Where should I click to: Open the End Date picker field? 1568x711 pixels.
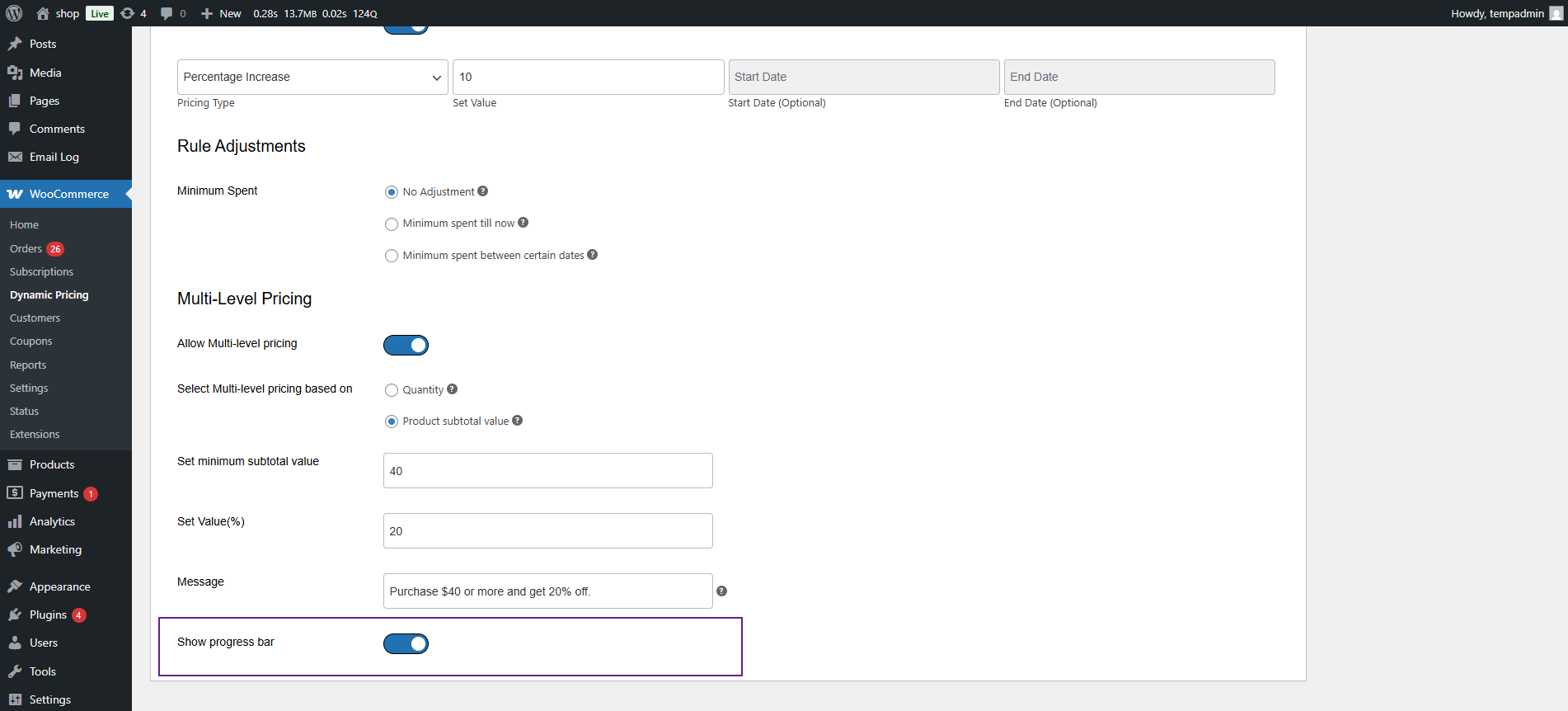1138,77
